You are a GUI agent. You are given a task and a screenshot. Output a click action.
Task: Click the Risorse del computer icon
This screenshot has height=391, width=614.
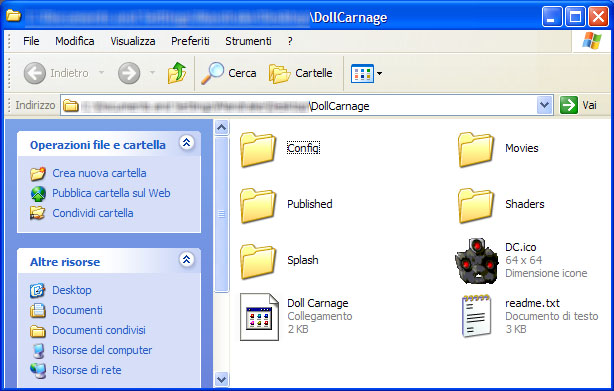point(38,351)
